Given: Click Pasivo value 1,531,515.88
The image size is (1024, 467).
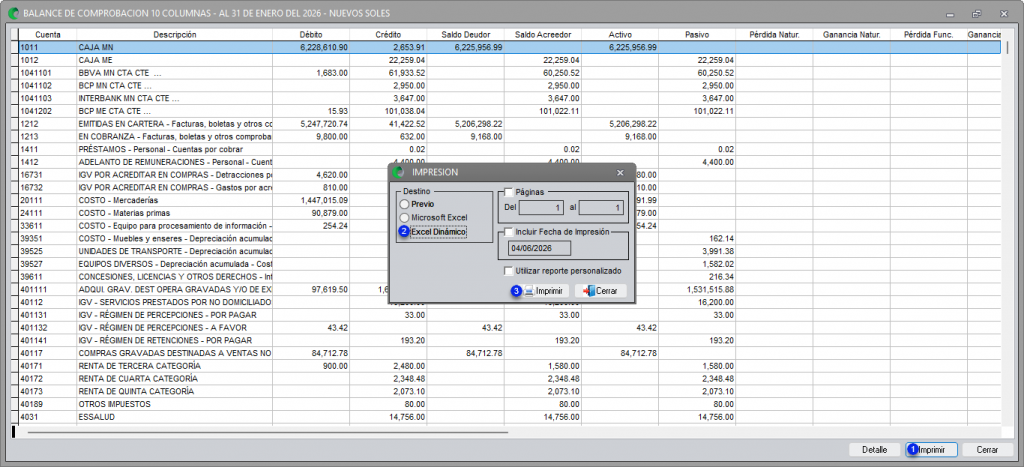Looking at the screenshot, I should (711, 289).
